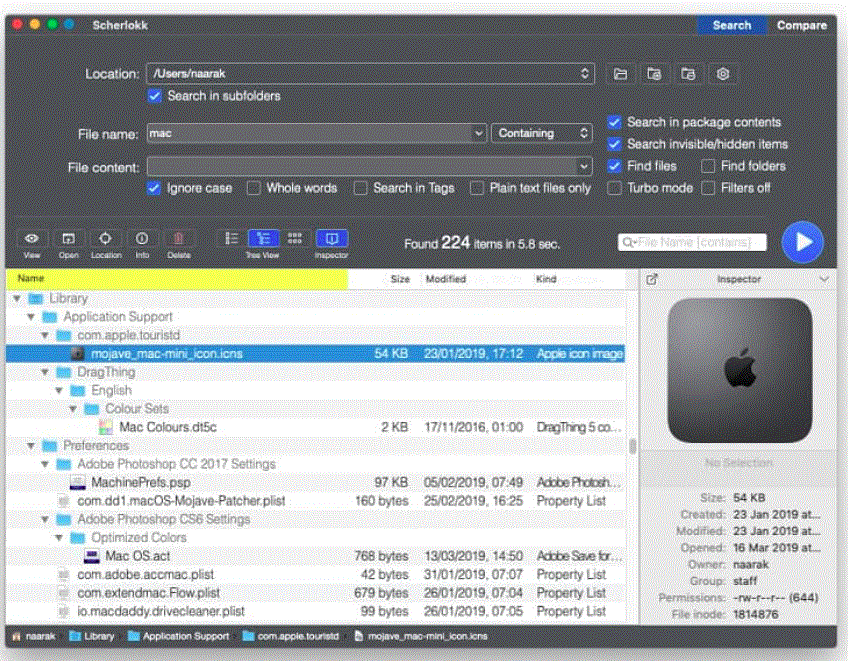Open the Location path dropdown

tap(370, 74)
